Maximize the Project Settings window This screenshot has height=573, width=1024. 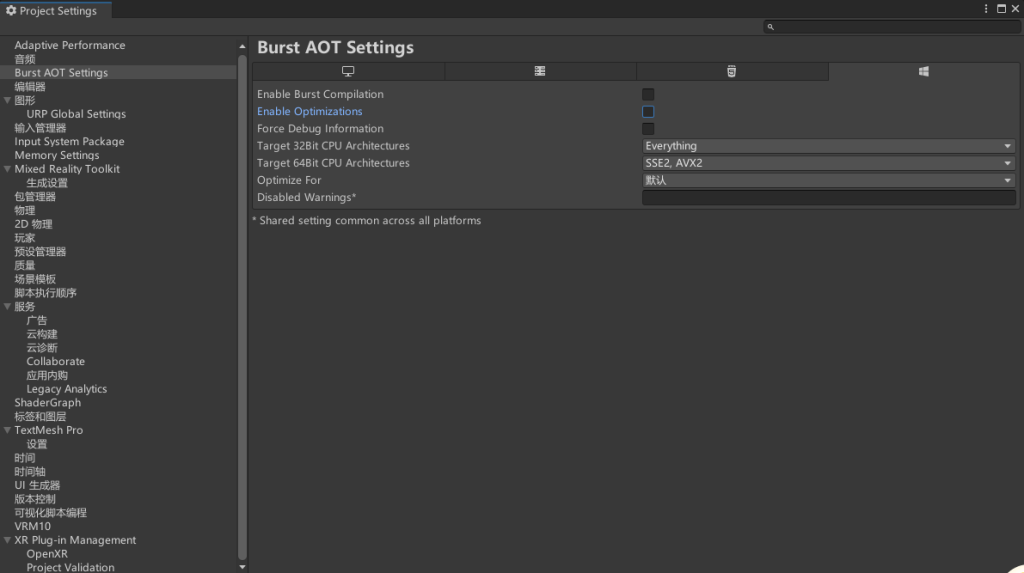point(1001,8)
